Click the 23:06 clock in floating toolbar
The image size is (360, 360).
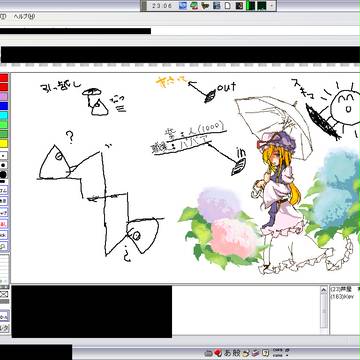coord(162,6)
